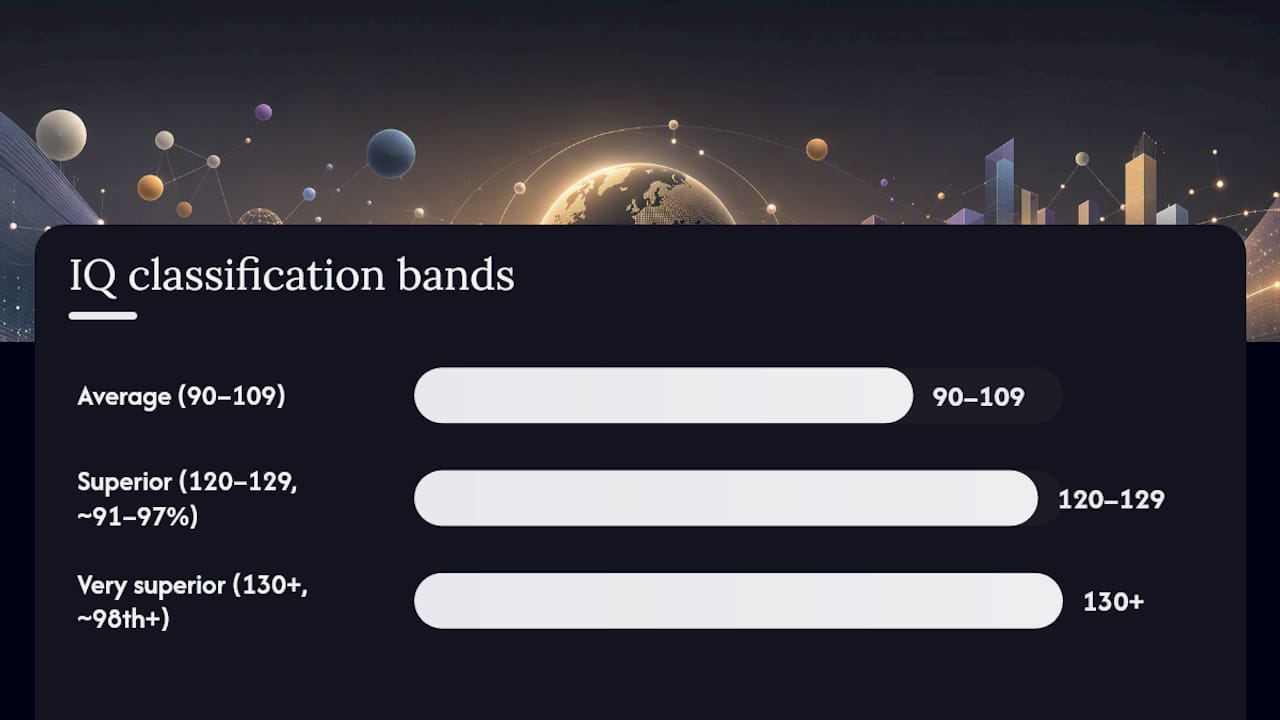Image resolution: width=1280 pixels, height=720 pixels.
Task: Click the Very superior band bar
Action: pyautogui.click(x=738, y=601)
